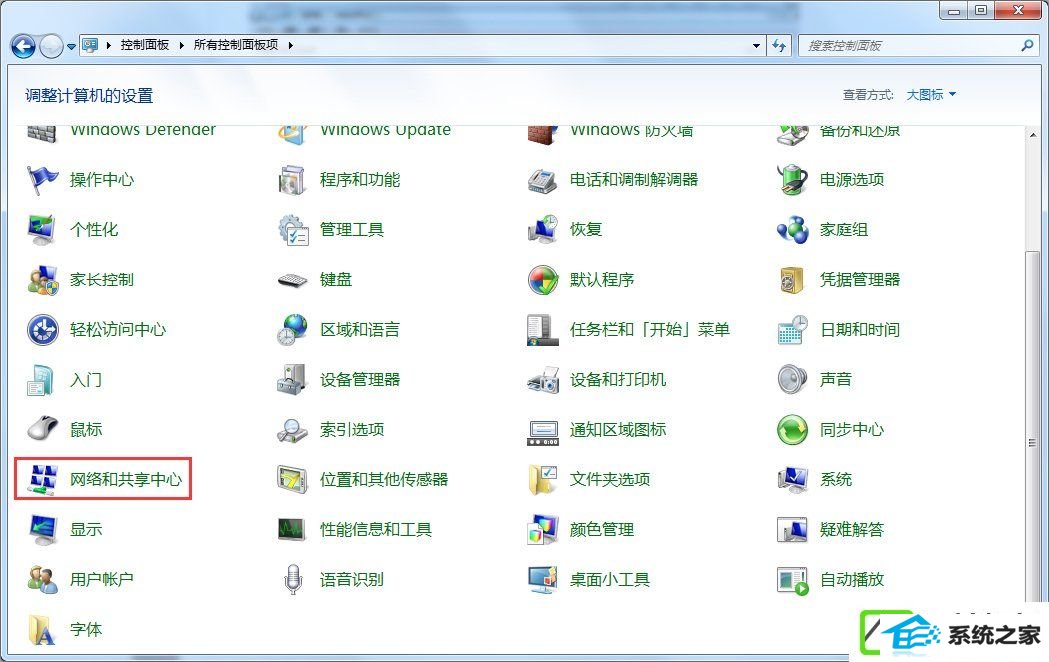
Task: Go back with the blue Back button
Action: point(23,46)
